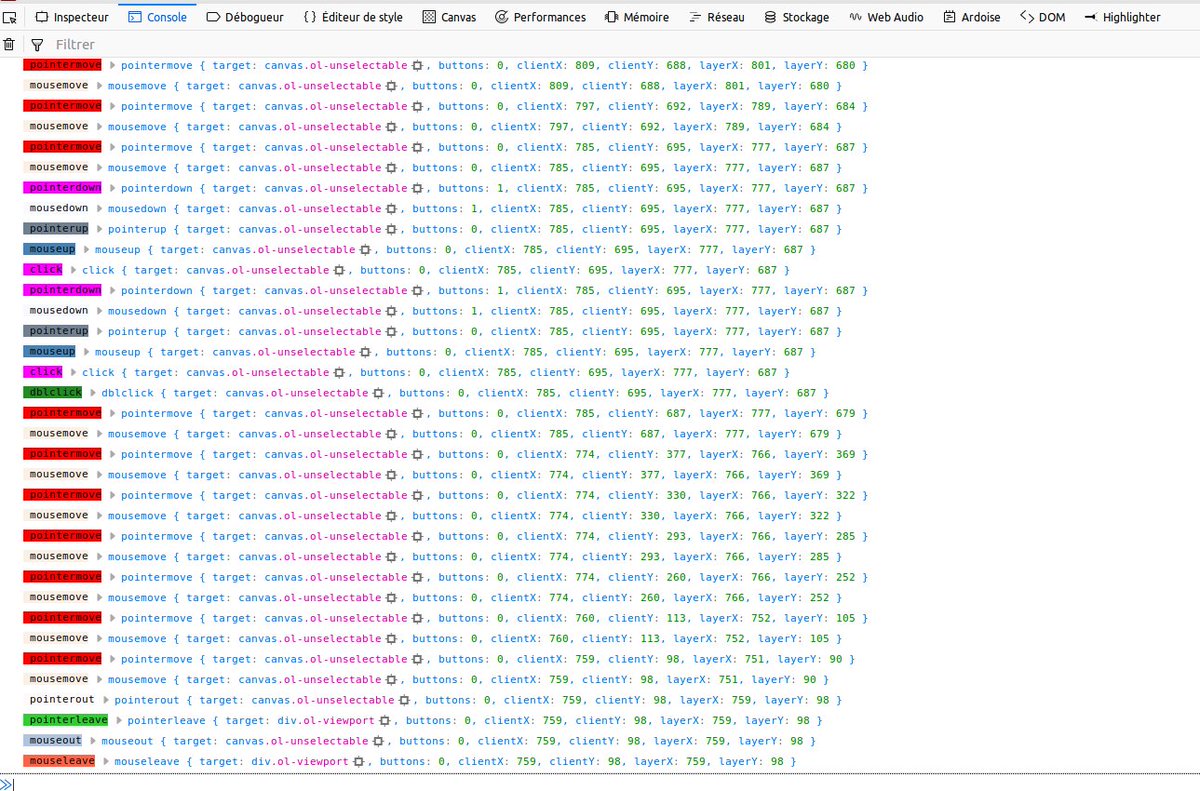
Task: Open the DOM tab
Action: click(1043, 17)
